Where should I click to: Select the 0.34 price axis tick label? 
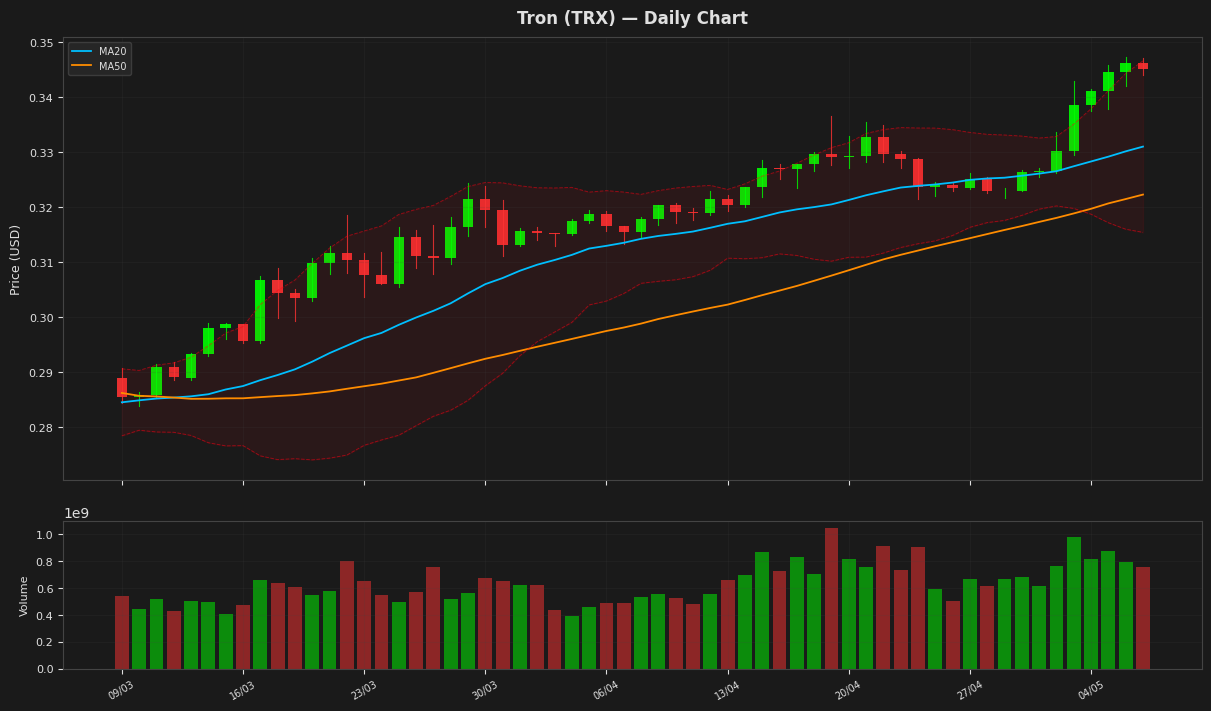point(41,98)
